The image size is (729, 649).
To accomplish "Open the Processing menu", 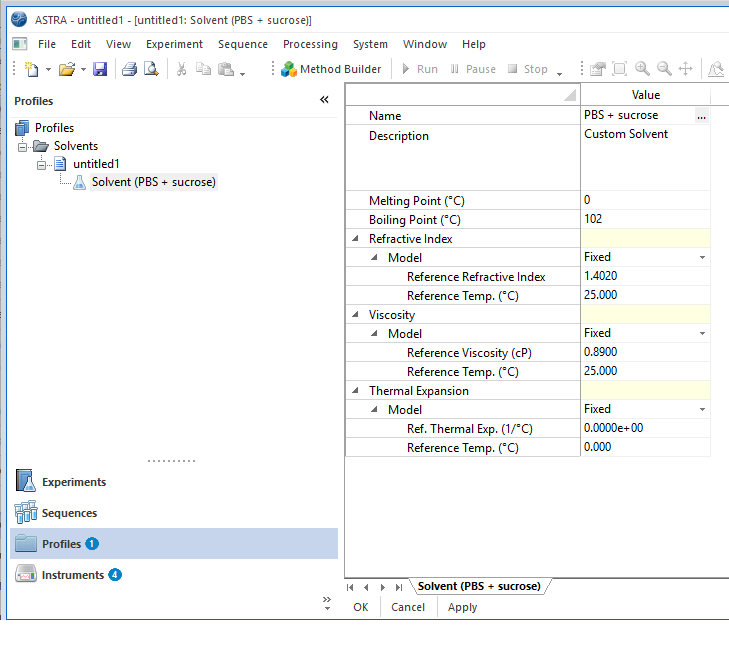I will (310, 44).
